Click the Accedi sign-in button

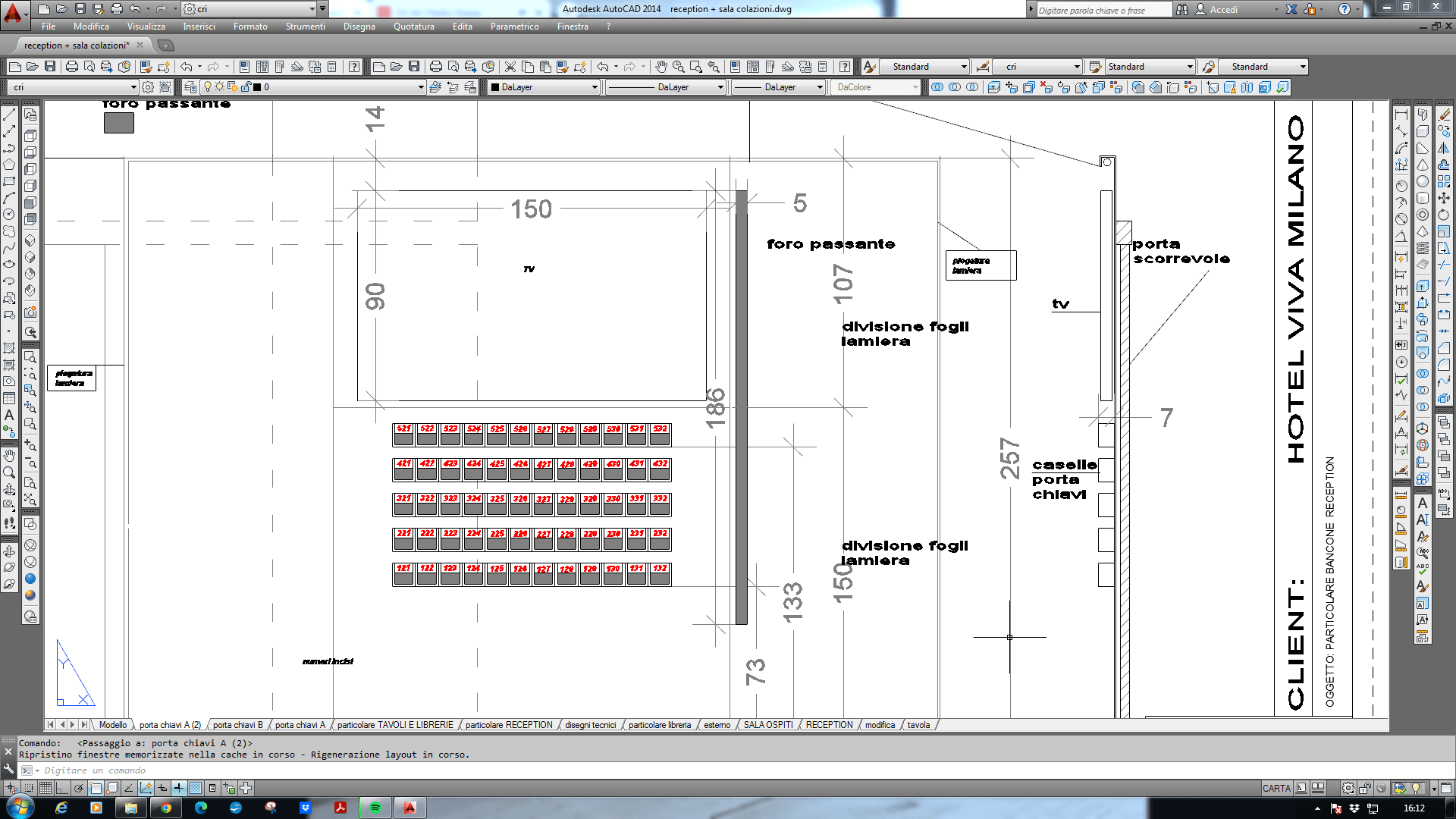coord(1224,9)
